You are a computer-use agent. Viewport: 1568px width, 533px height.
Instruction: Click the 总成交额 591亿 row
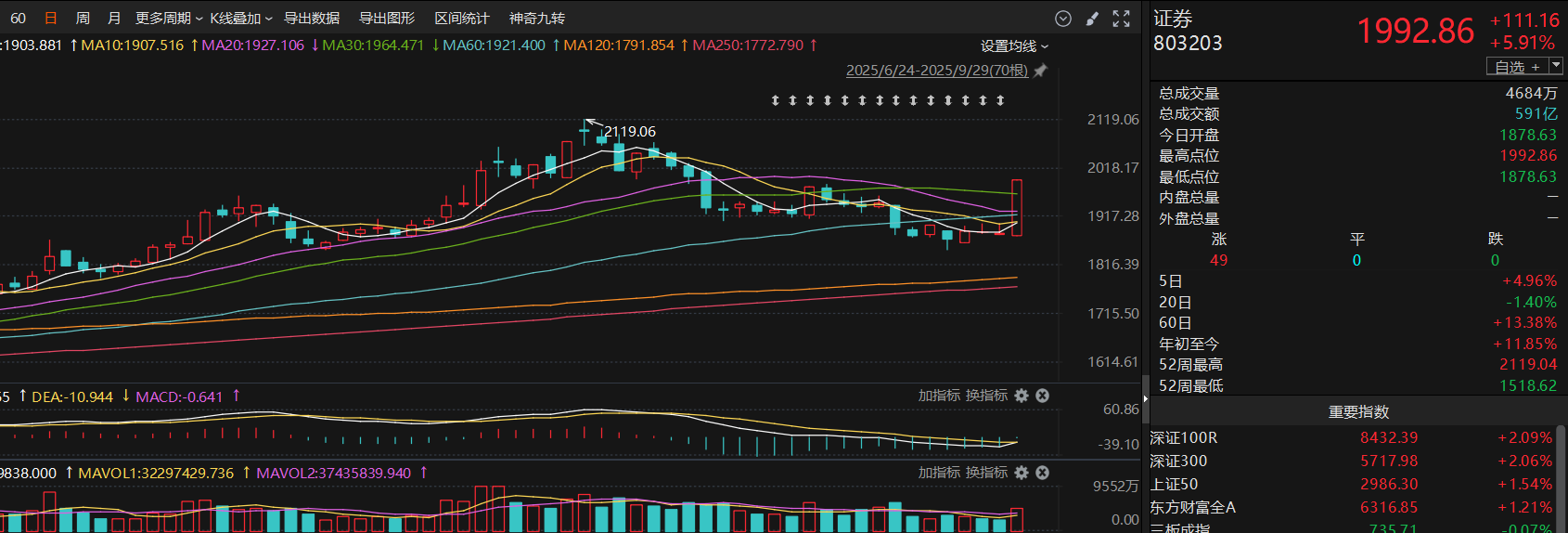1358,114
